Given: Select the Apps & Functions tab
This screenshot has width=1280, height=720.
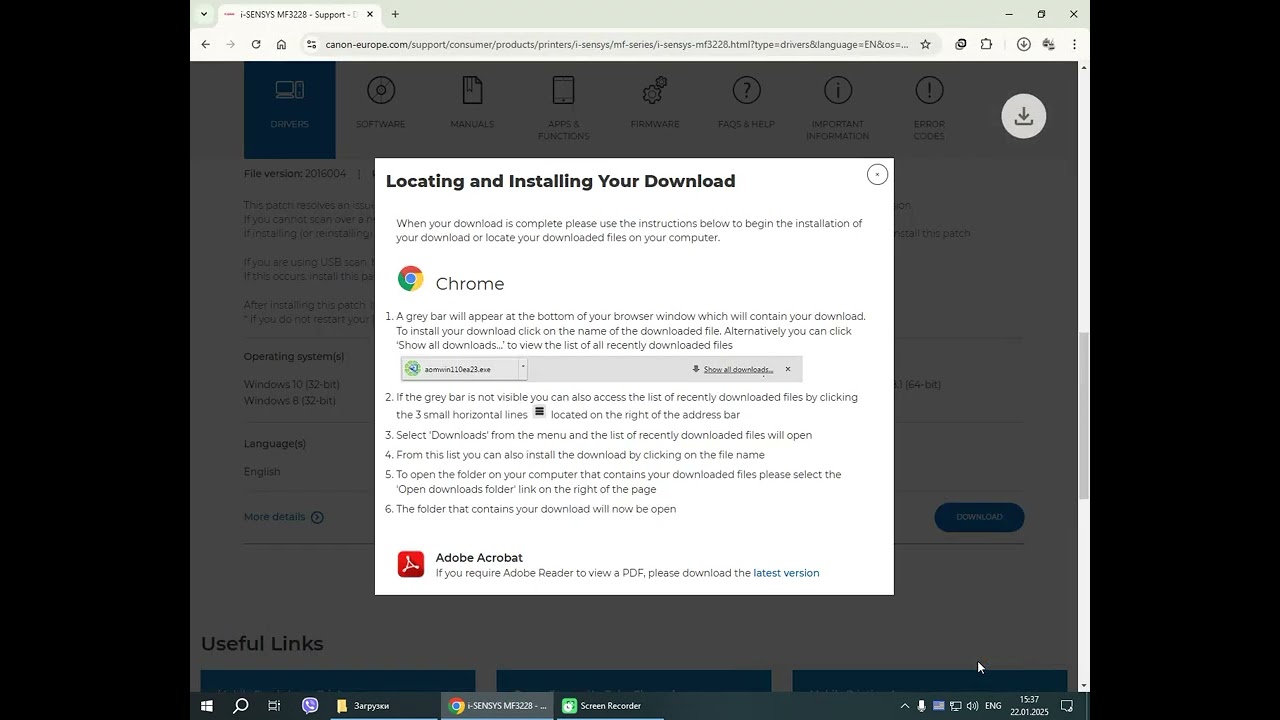Looking at the screenshot, I should [563, 110].
